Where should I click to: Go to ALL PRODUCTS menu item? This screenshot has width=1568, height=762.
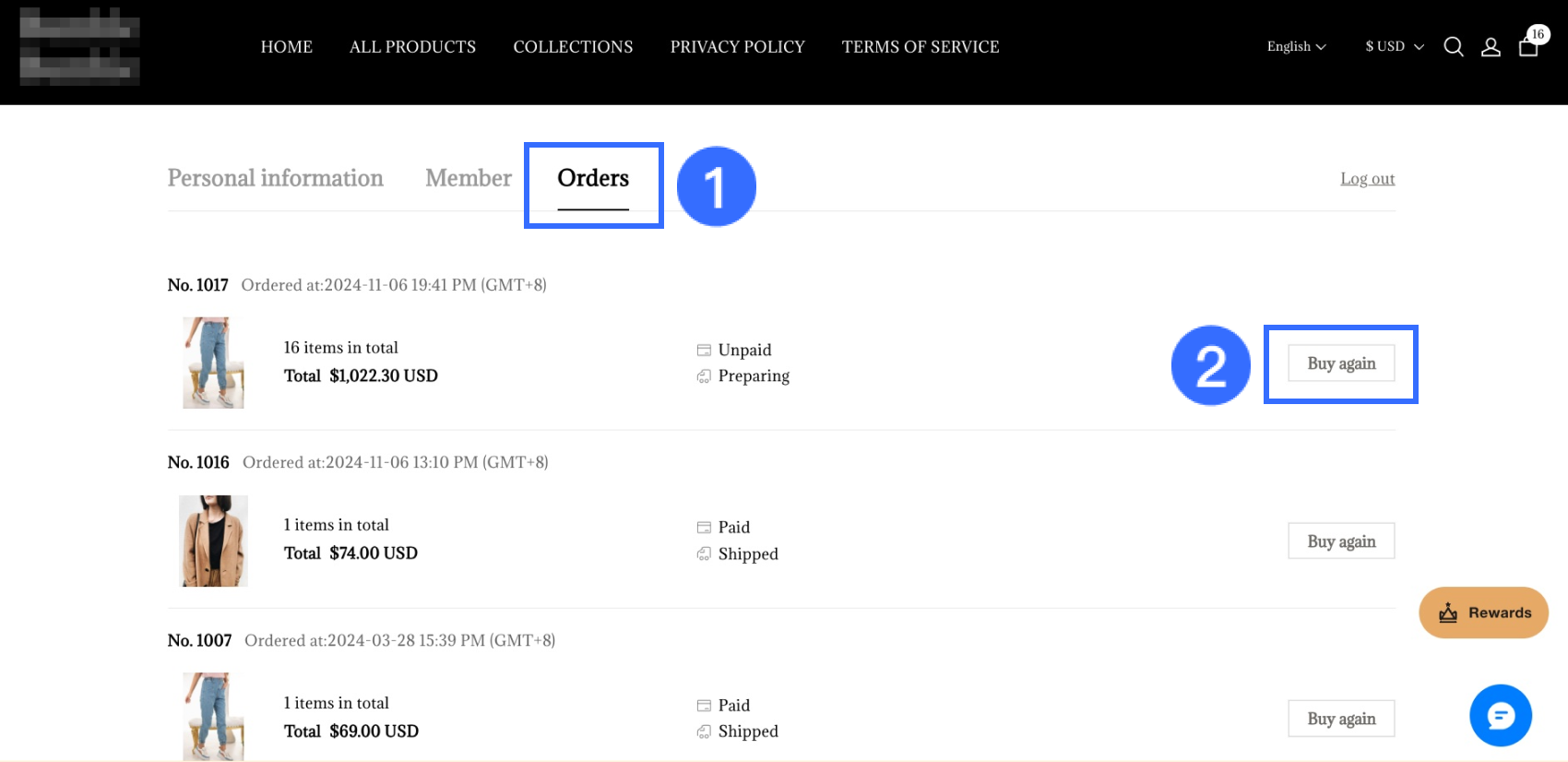click(412, 47)
